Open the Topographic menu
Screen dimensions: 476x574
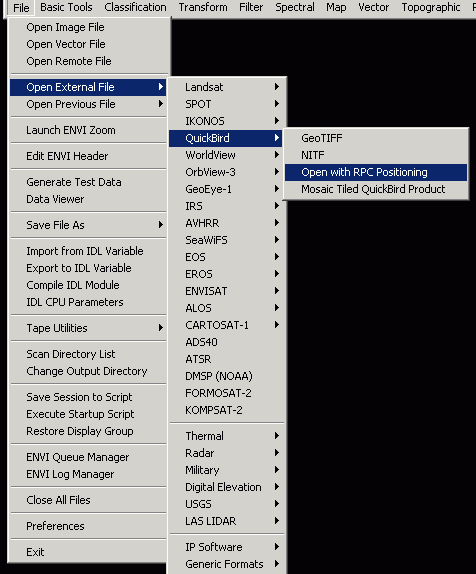431,7
